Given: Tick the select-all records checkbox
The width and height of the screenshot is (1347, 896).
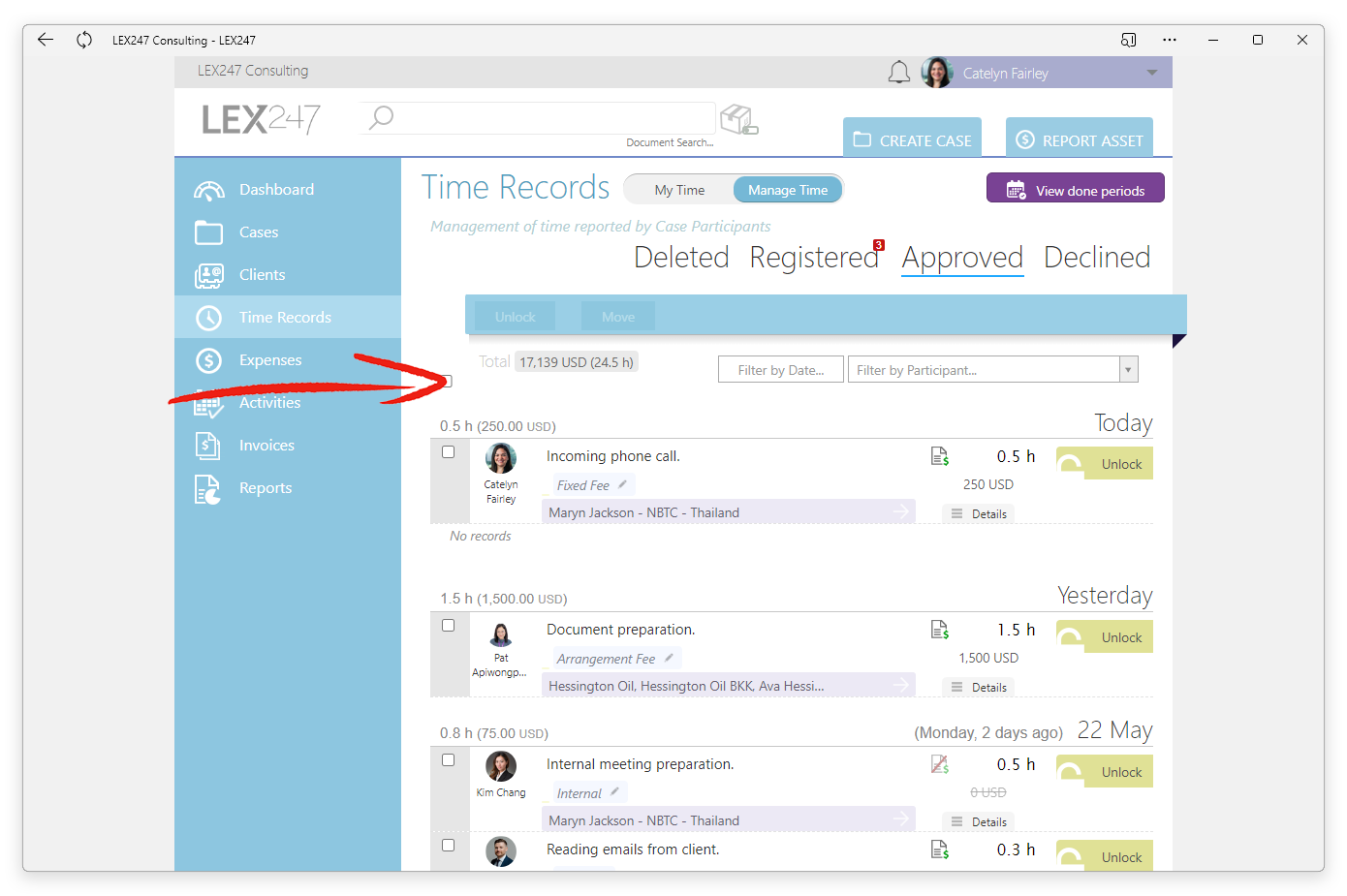Looking at the screenshot, I should [x=448, y=381].
